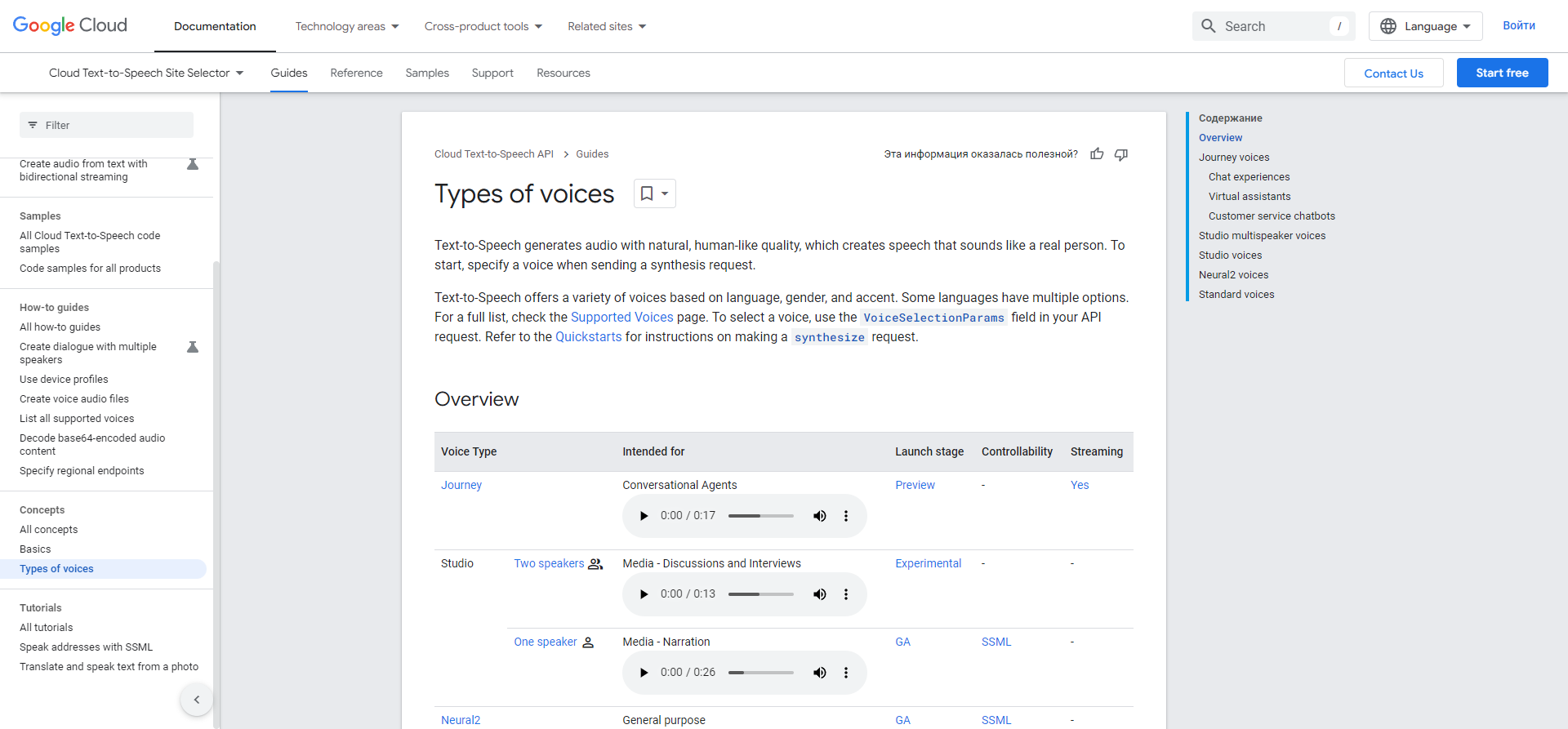Open Basics under Concepts
The height and width of the screenshot is (729, 1568).
[35, 549]
